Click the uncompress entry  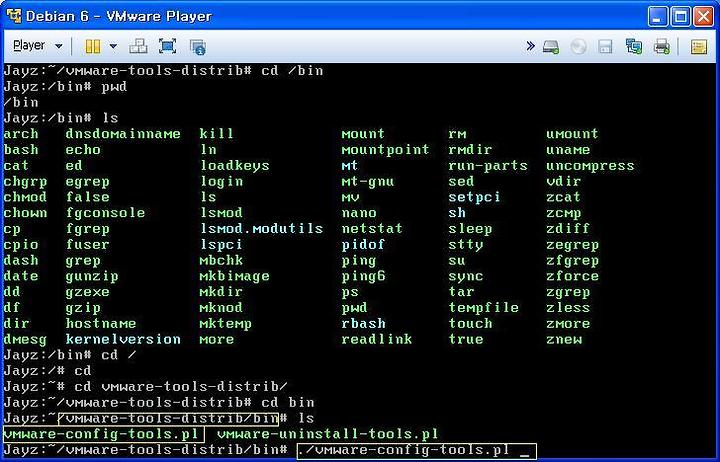tap(590, 166)
